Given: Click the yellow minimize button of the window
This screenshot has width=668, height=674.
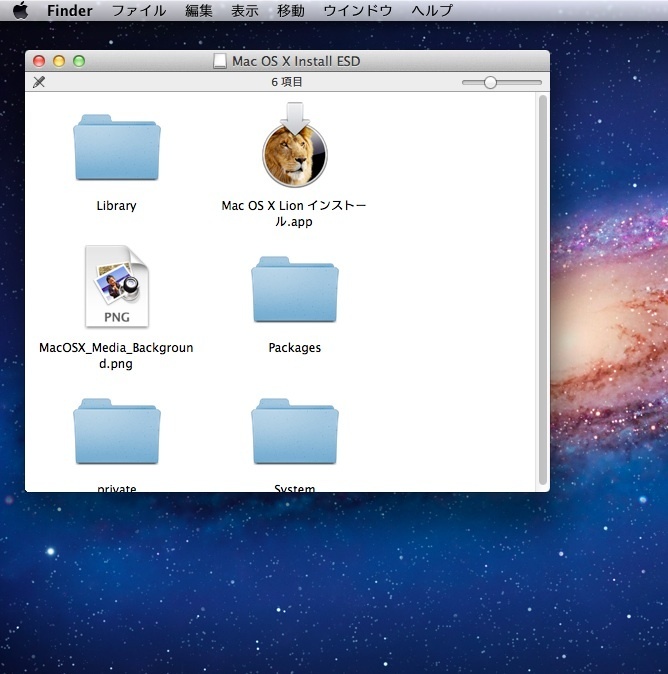Looking at the screenshot, I should pyautogui.click(x=59, y=61).
